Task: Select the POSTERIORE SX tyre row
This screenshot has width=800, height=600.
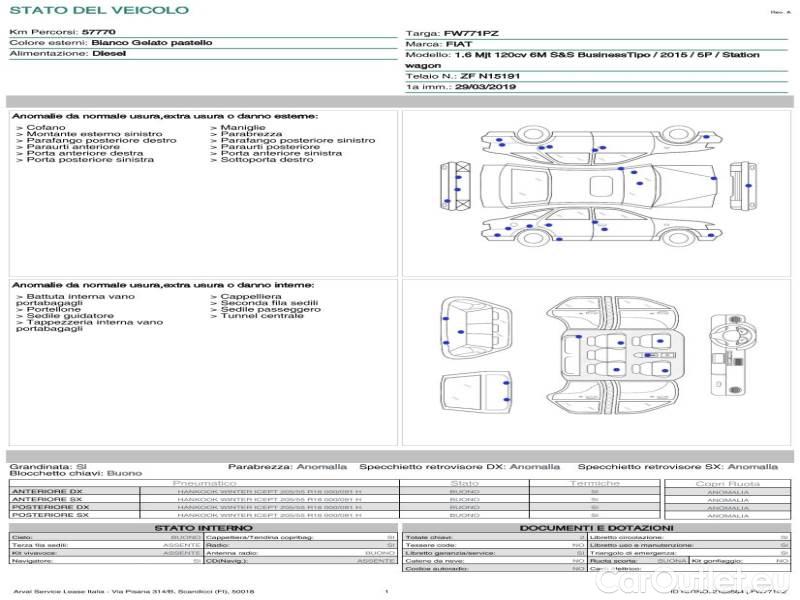Action: (200, 515)
